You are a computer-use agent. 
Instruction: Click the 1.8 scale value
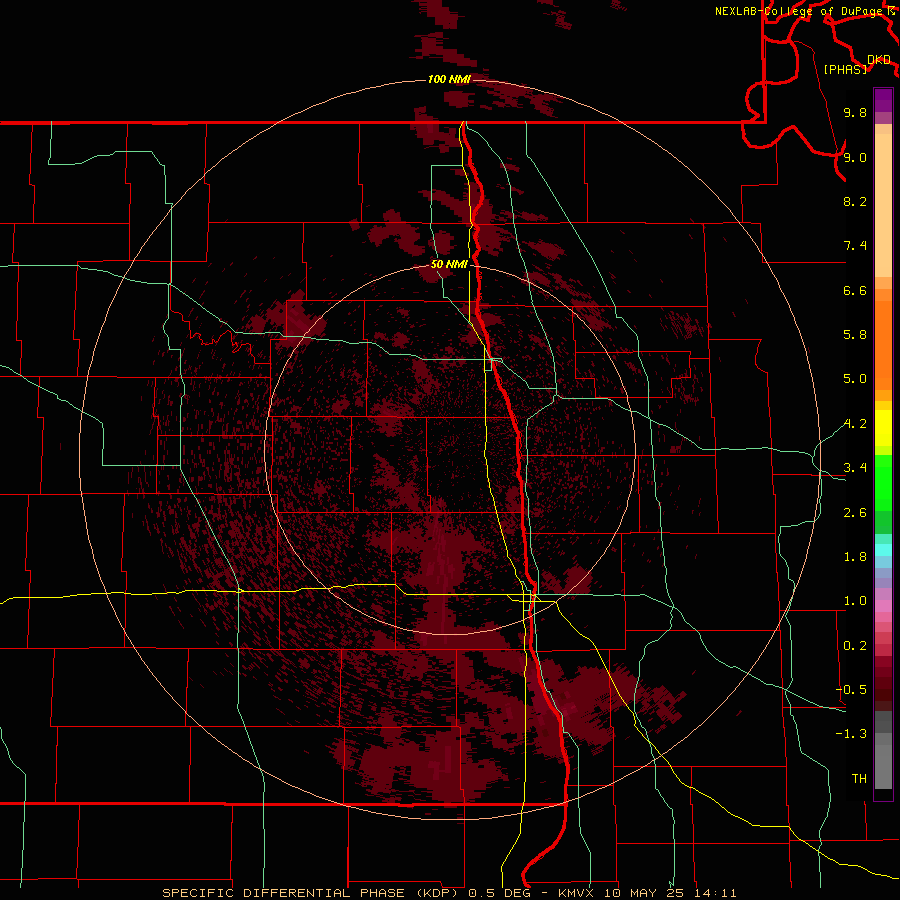[x=855, y=557]
